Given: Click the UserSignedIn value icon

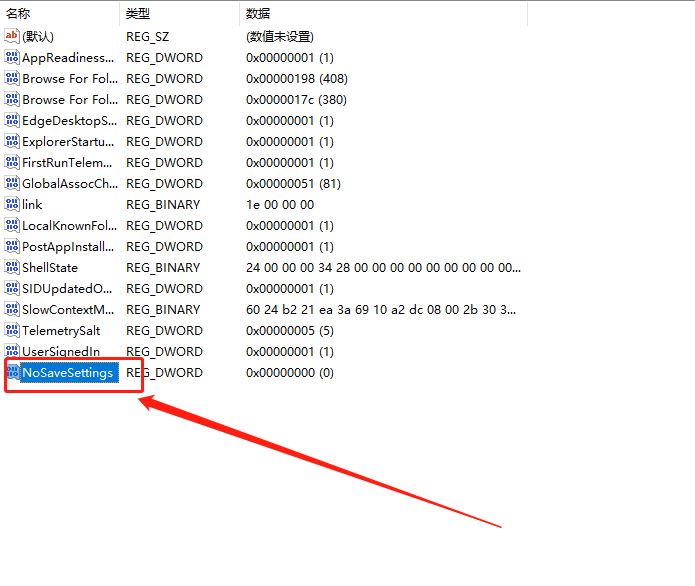Looking at the screenshot, I should click(12, 351).
